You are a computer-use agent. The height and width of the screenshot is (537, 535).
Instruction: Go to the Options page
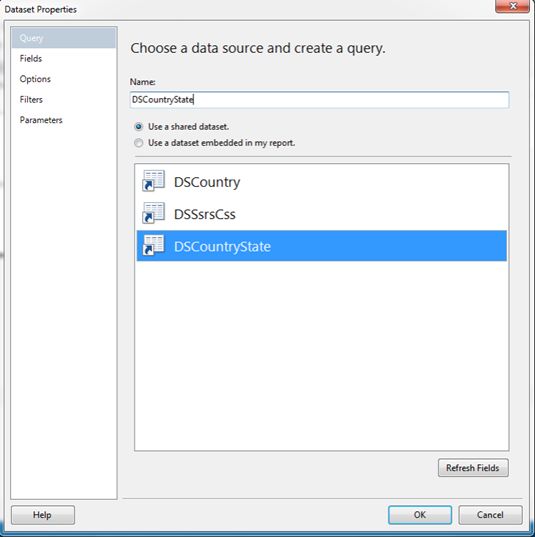click(x=35, y=79)
